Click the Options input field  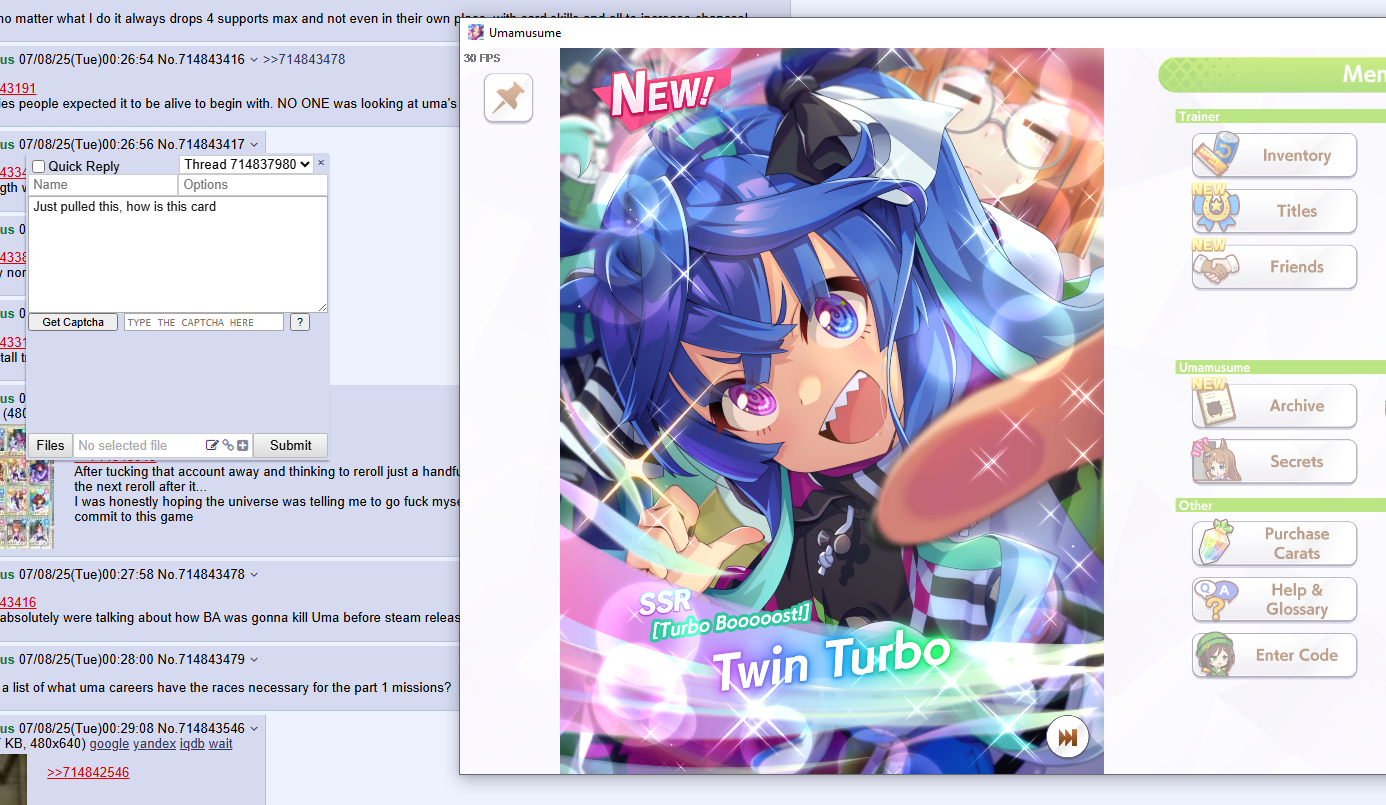[x=253, y=185]
